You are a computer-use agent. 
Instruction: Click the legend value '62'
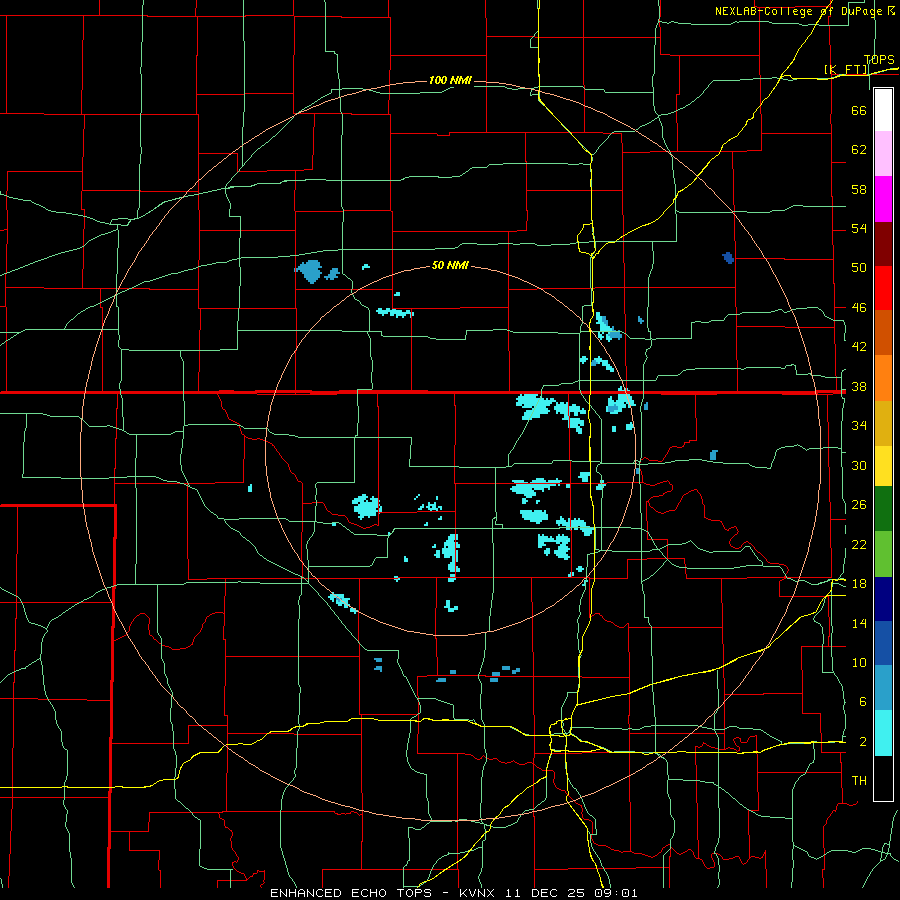pyautogui.click(x=859, y=150)
